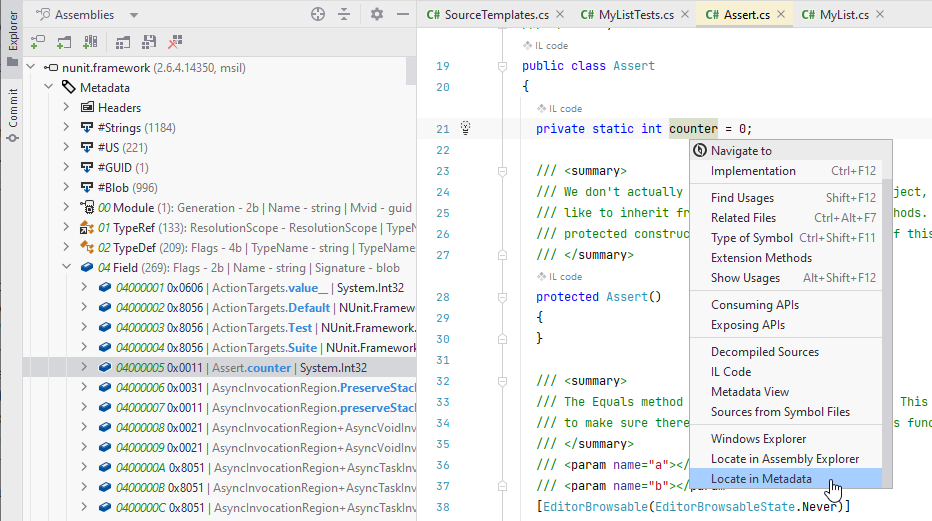
Task: Expand the #Strings metadata node
Action: pyautogui.click(x=65, y=128)
